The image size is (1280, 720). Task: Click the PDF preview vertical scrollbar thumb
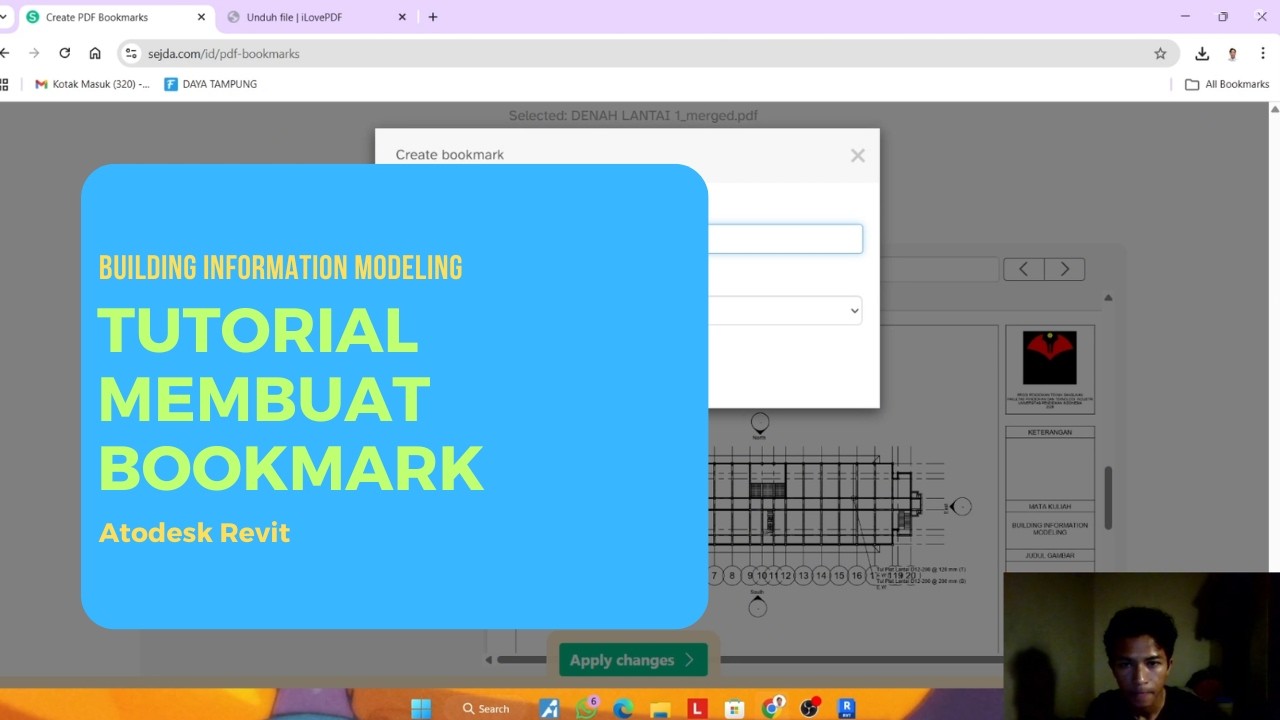1108,498
